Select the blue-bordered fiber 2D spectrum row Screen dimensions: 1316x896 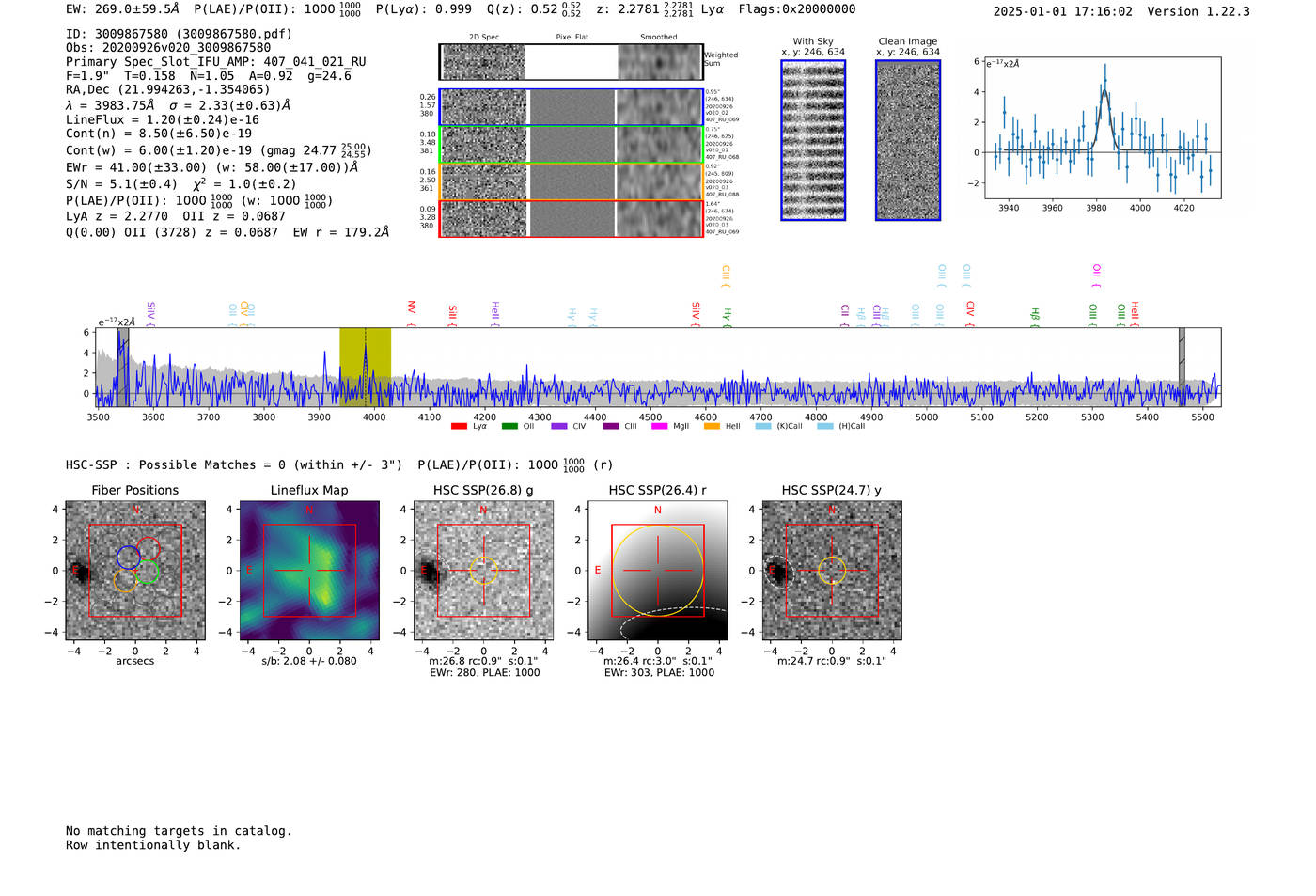tap(571, 107)
